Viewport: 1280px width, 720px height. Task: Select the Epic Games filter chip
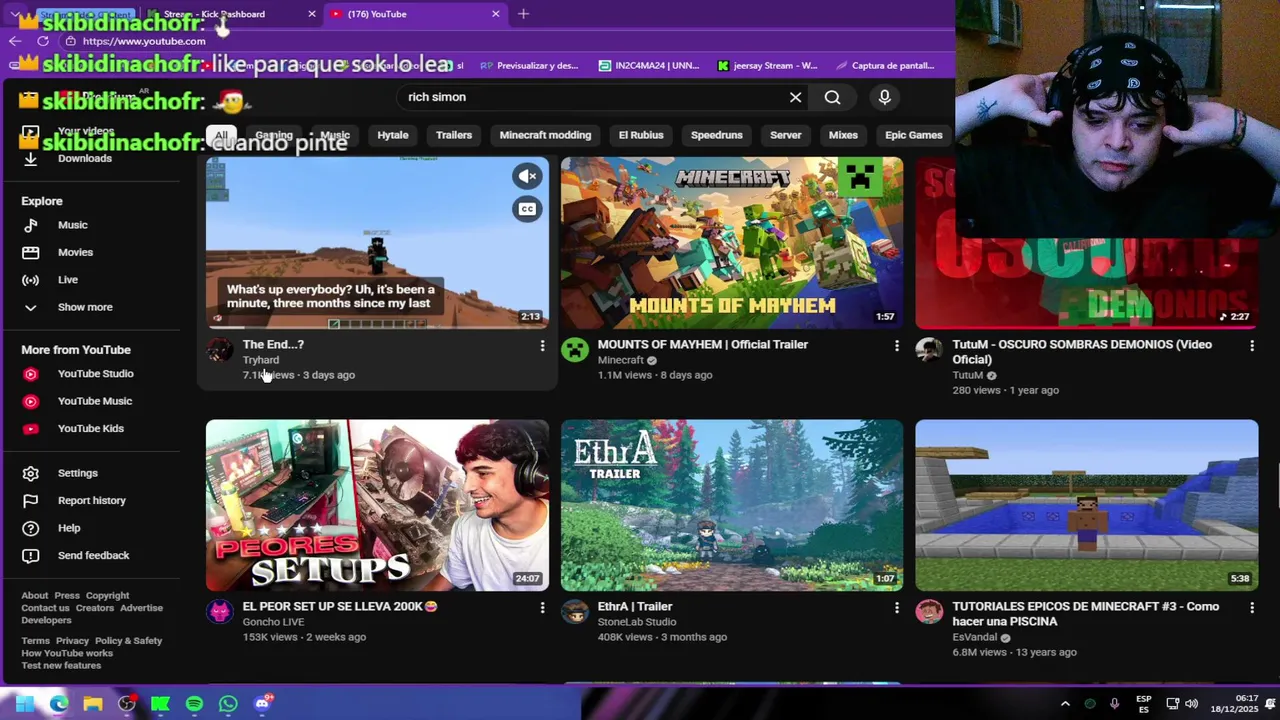click(x=914, y=135)
